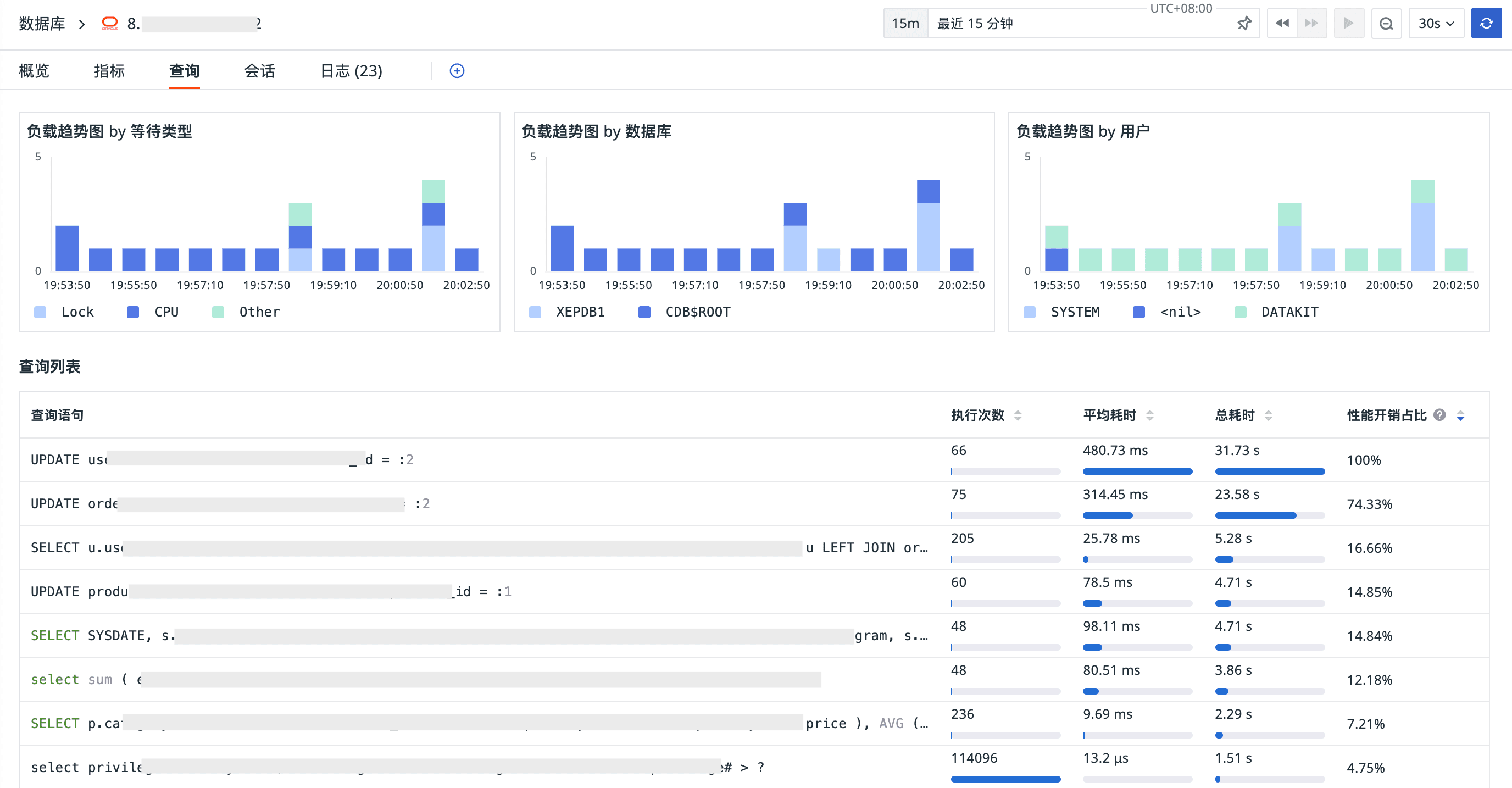Open the 15m time preset selector
The image size is (1512, 788).
click(x=905, y=24)
